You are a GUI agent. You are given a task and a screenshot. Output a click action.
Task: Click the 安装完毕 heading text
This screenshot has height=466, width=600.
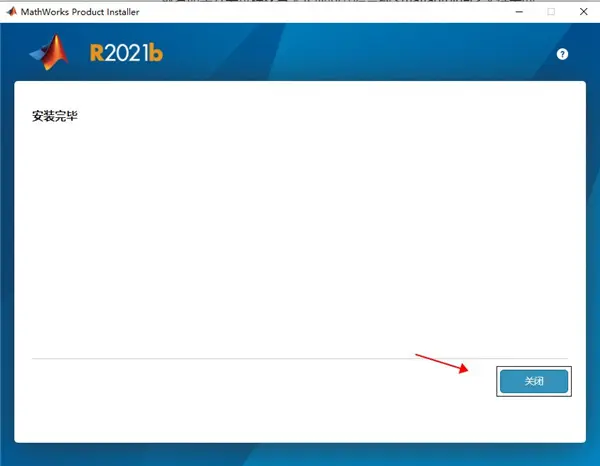coord(55,116)
